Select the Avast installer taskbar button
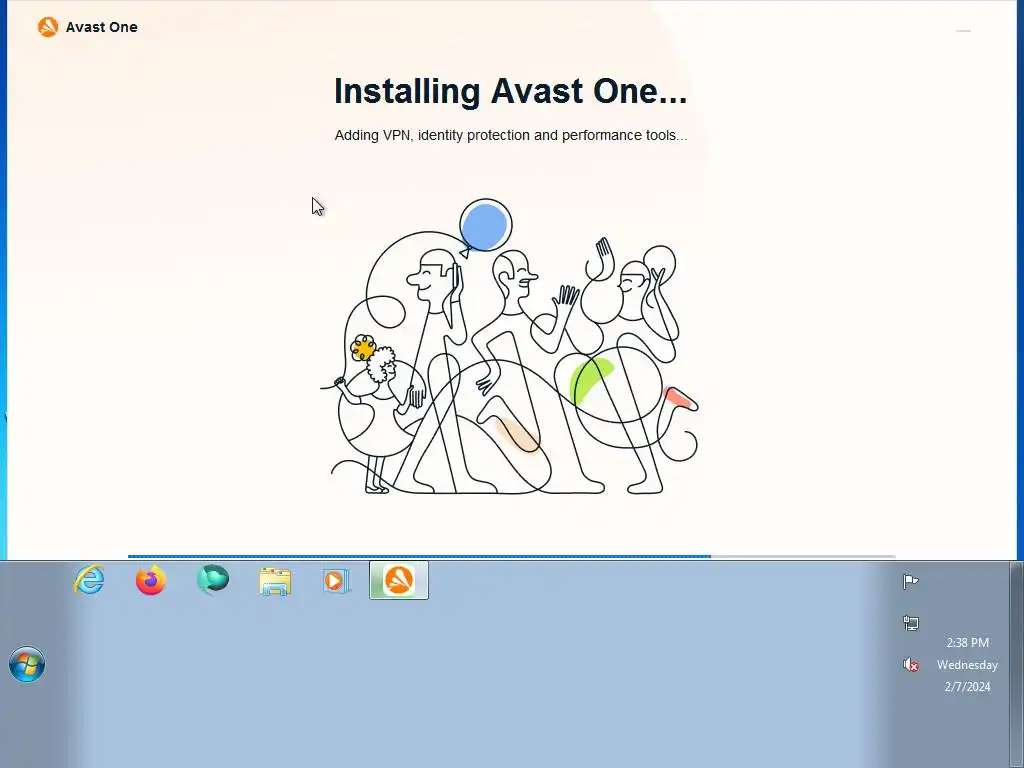The width and height of the screenshot is (1024, 768). [x=399, y=580]
